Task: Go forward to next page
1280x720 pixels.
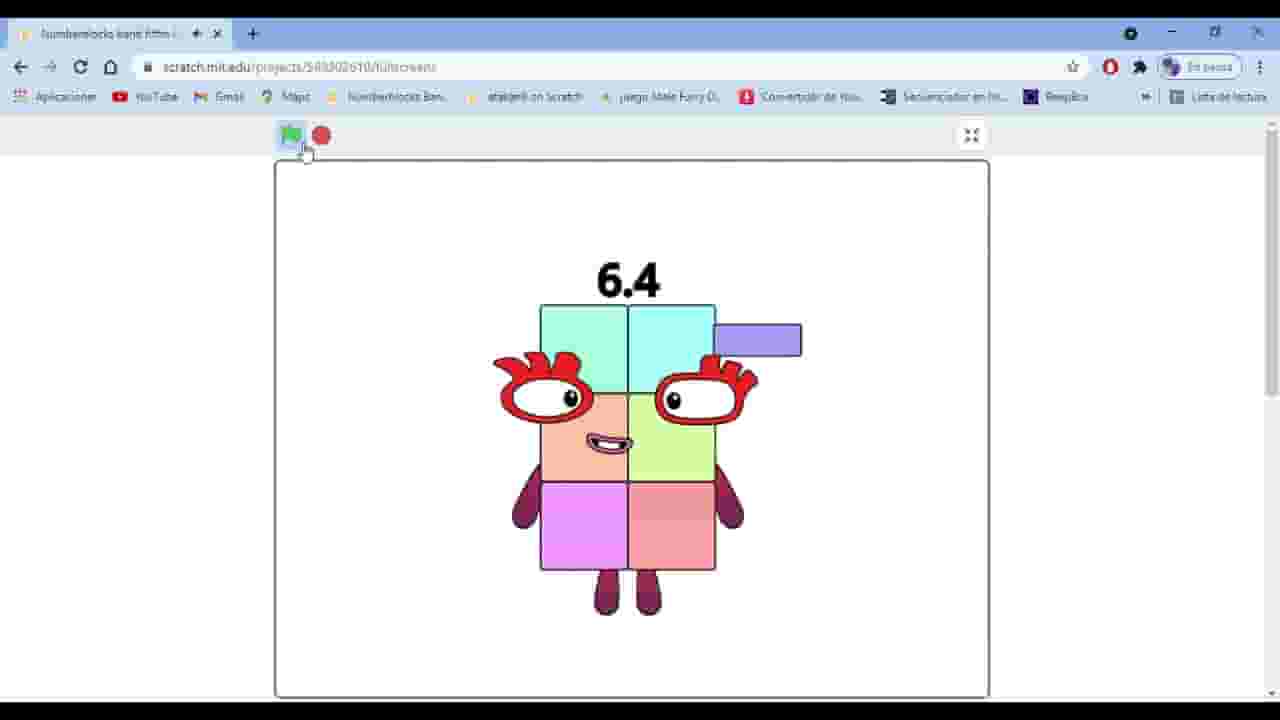Action: tap(51, 67)
